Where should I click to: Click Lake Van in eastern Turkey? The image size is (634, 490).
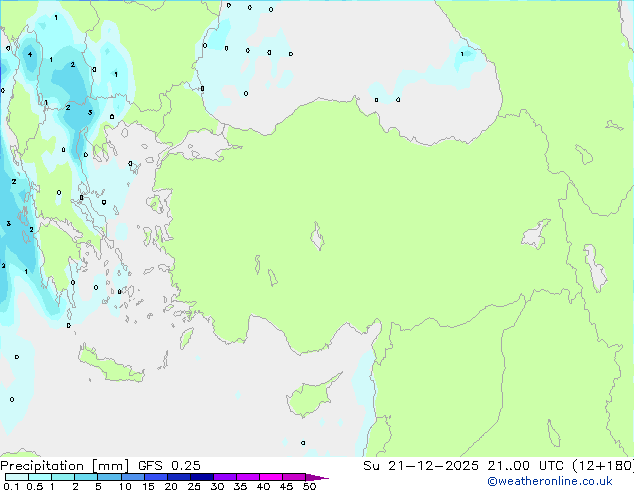[x=536, y=235]
